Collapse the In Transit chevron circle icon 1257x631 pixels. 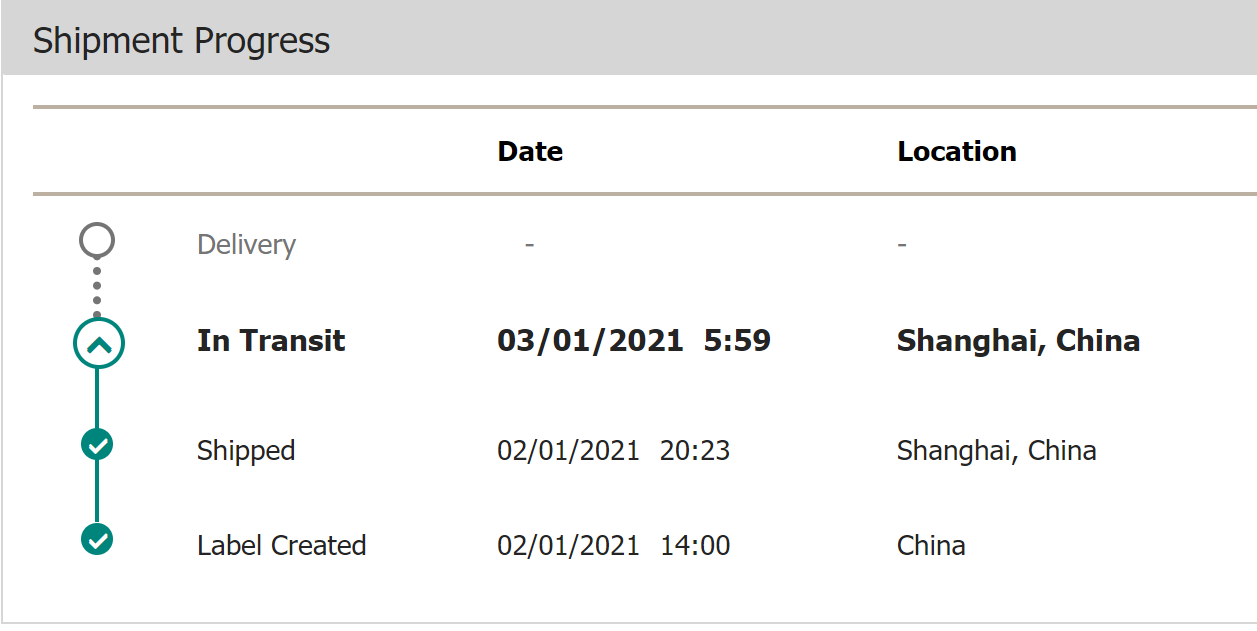click(x=98, y=343)
